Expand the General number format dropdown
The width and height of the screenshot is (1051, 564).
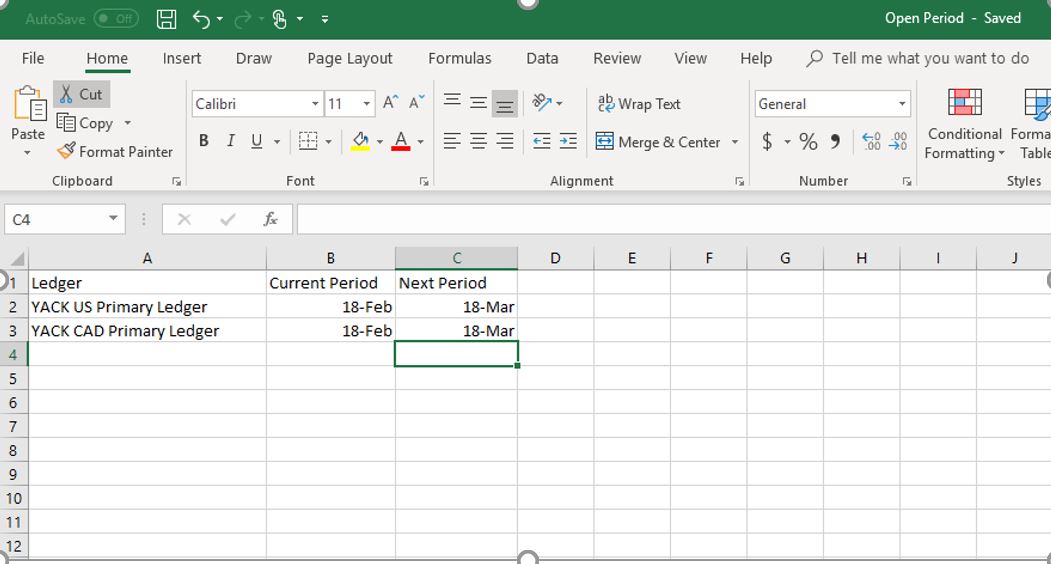(x=902, y=104)
